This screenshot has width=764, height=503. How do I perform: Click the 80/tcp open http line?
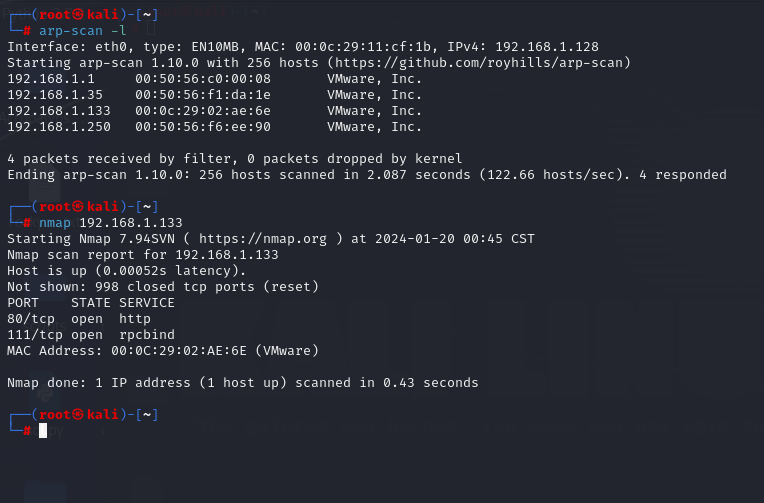[x=79, y=318]
